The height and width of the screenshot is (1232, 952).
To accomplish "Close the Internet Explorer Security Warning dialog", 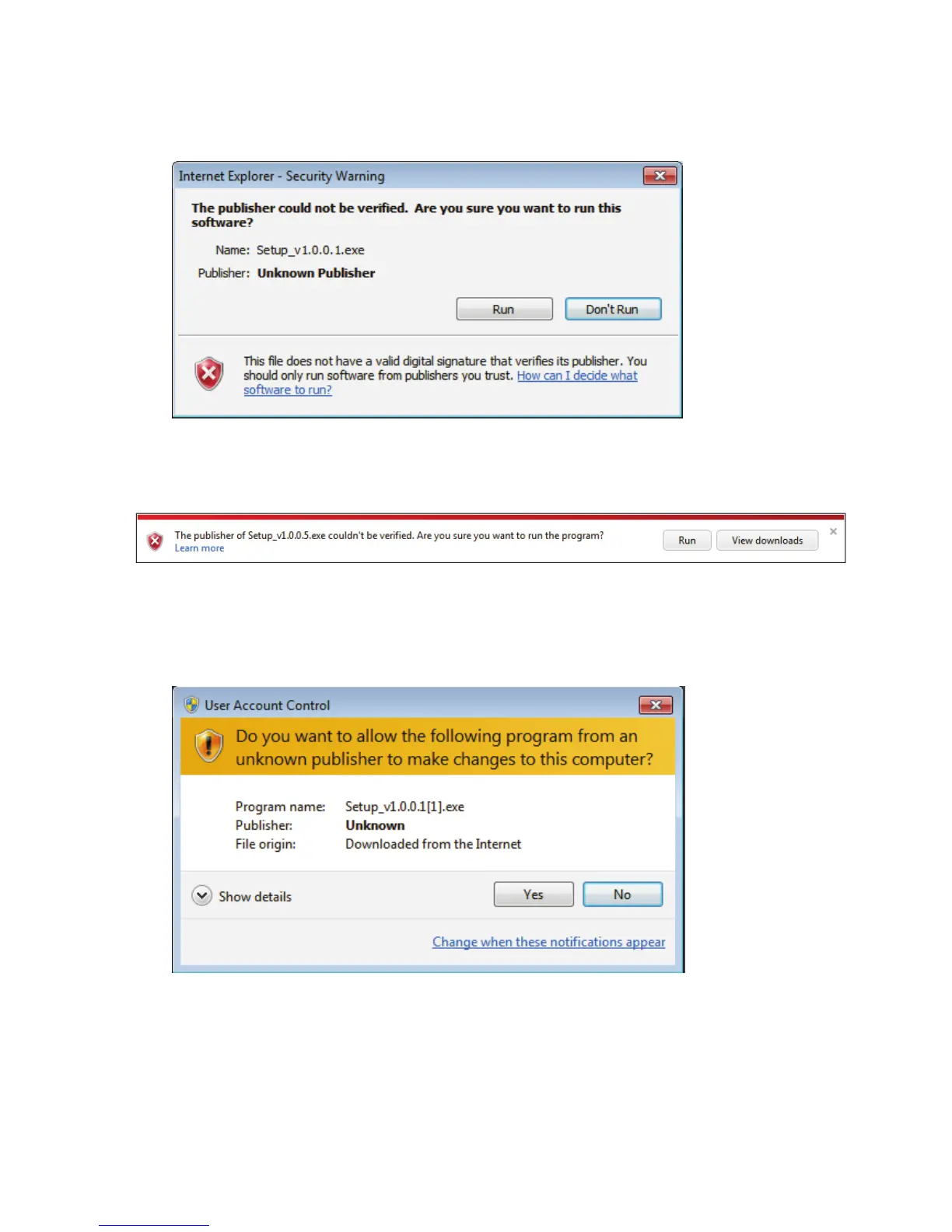I will click(x=660, y=176).
